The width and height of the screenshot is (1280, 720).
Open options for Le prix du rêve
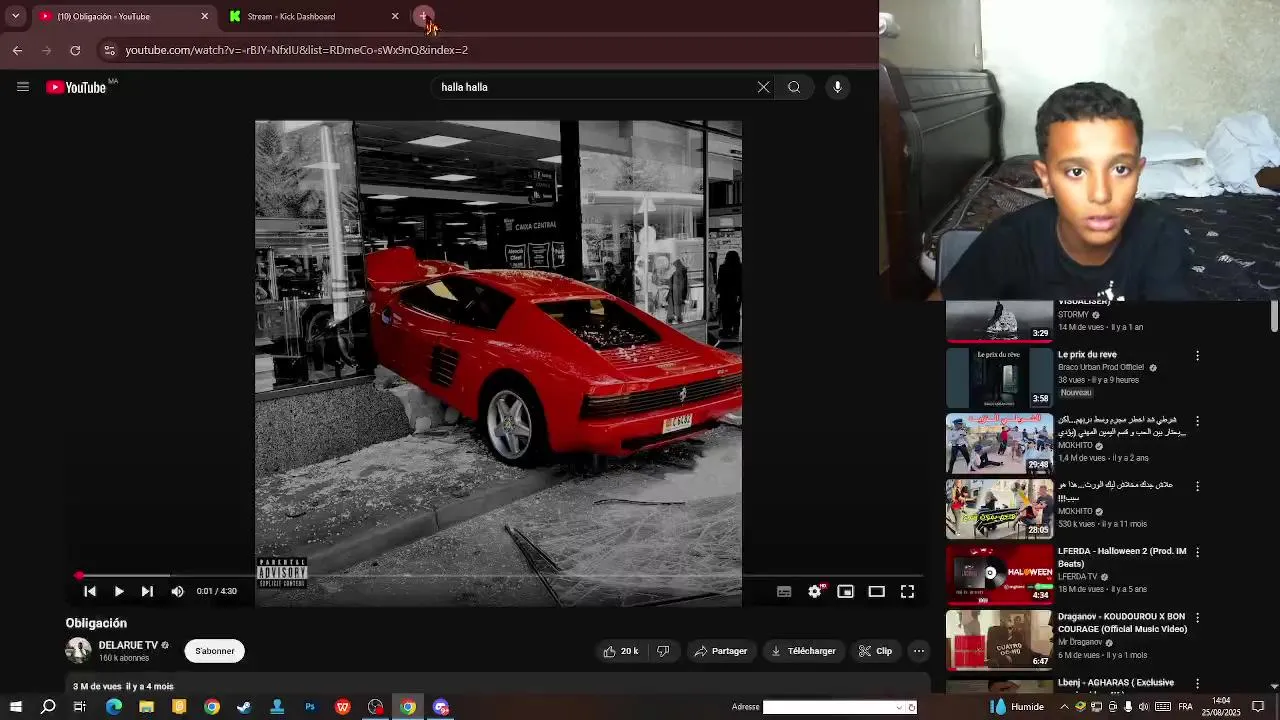(x=1197, y=356)
